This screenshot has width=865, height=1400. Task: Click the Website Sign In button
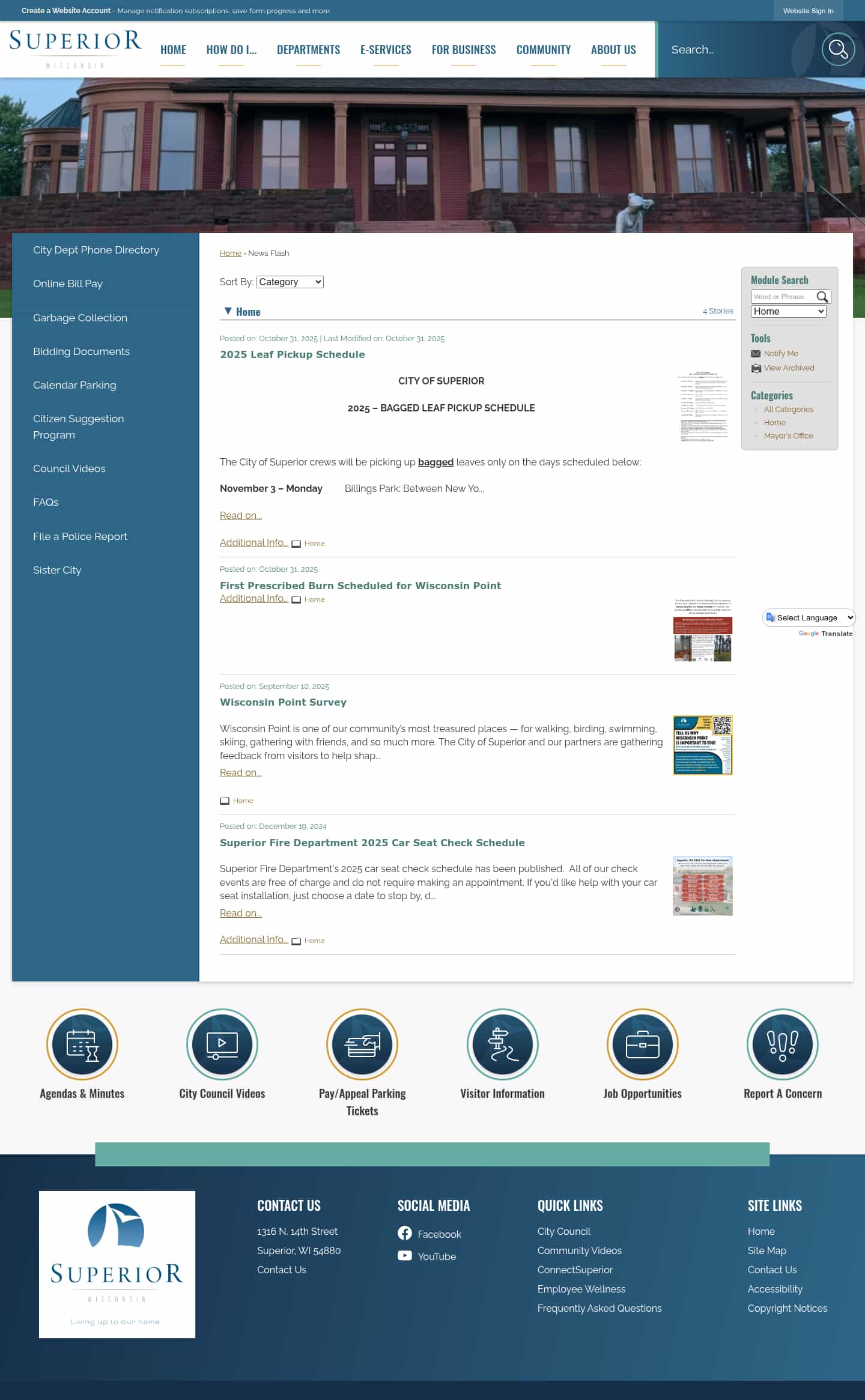(808, 11)
